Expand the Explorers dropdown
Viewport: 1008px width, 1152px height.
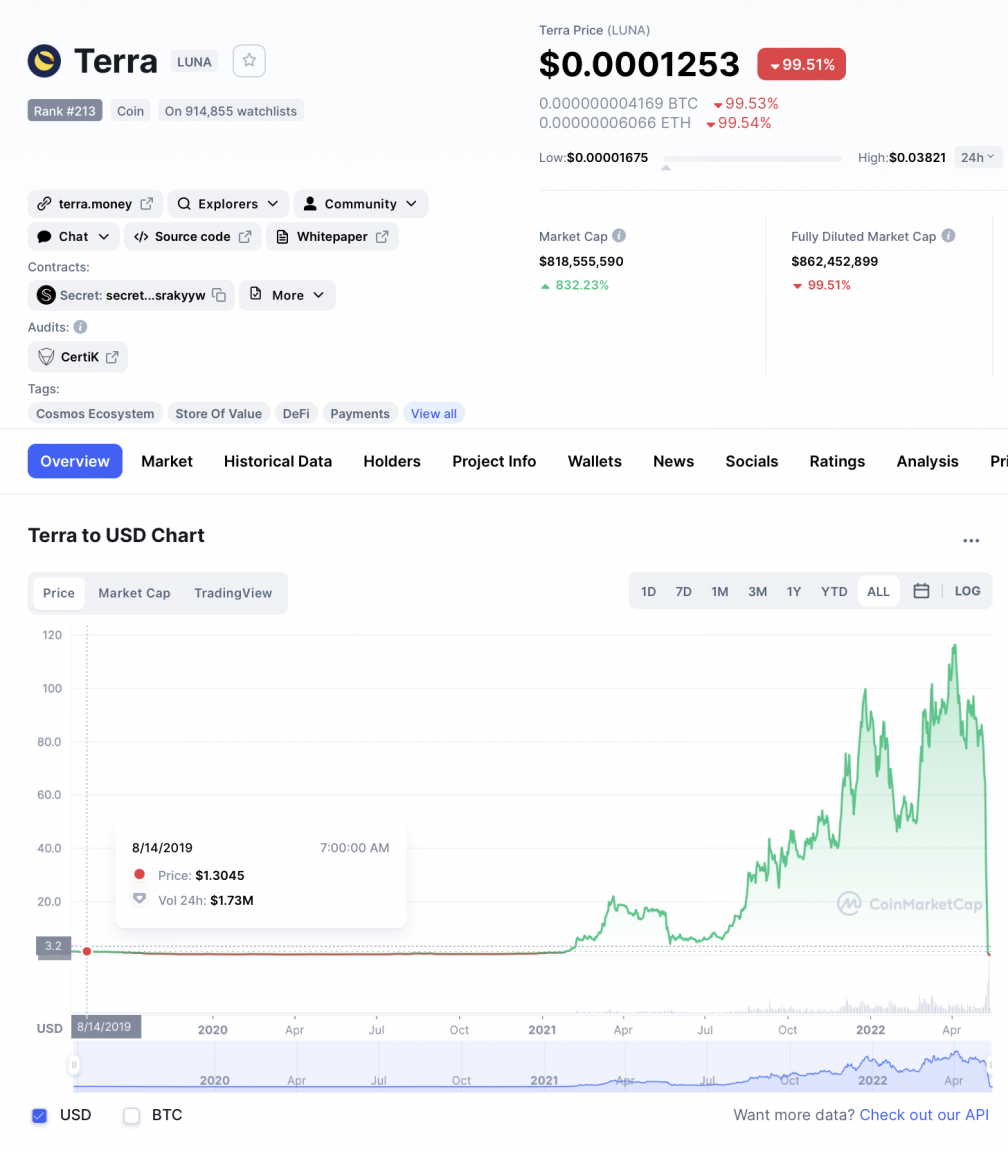(228, 204)
